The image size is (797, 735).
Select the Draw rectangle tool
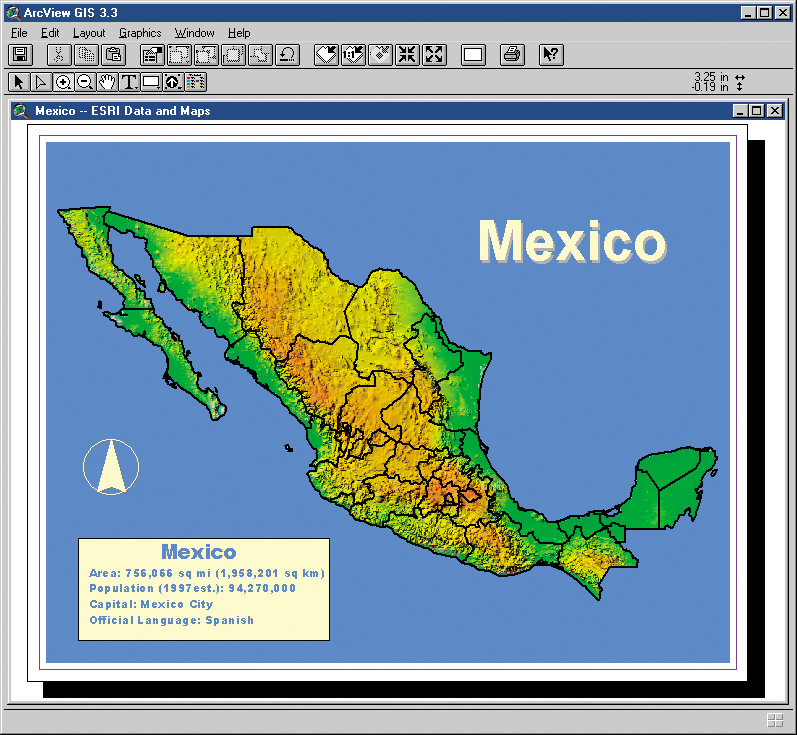pyautogui.click(x=151, y=82)
